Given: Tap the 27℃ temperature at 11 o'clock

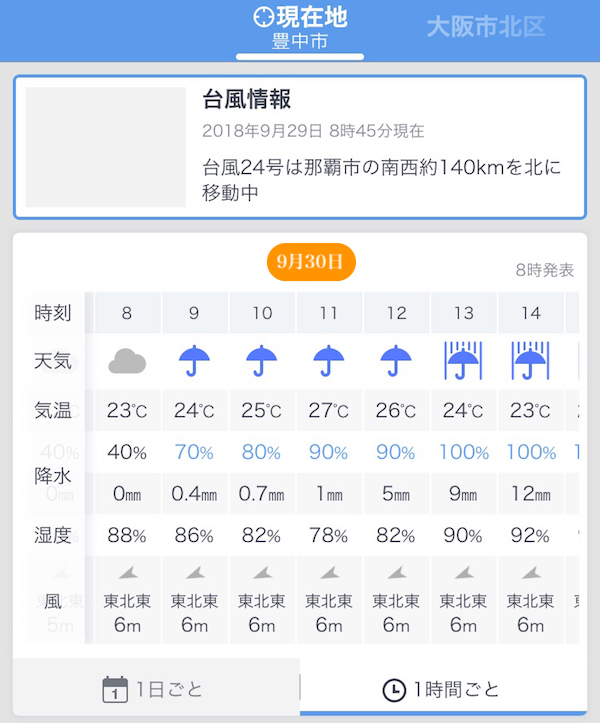Looking at the screenshot, I should pos(329,411).
